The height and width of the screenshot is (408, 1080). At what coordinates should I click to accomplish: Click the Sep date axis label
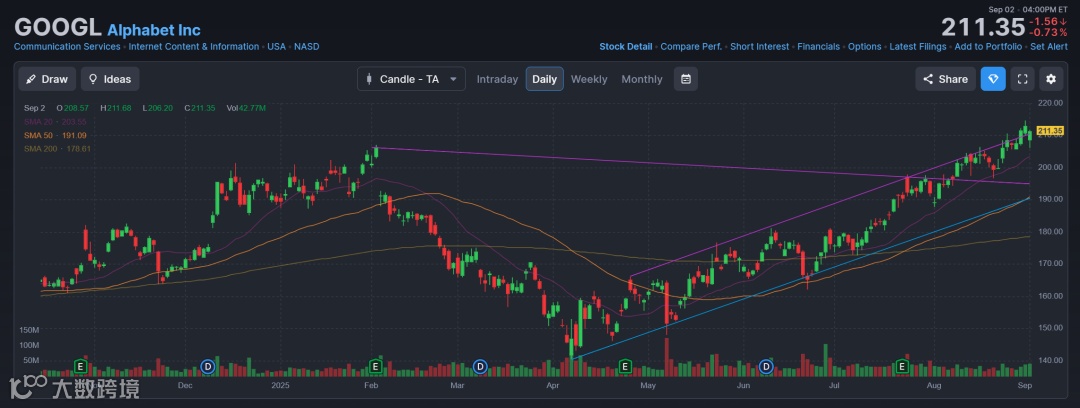coord(1024,386)
